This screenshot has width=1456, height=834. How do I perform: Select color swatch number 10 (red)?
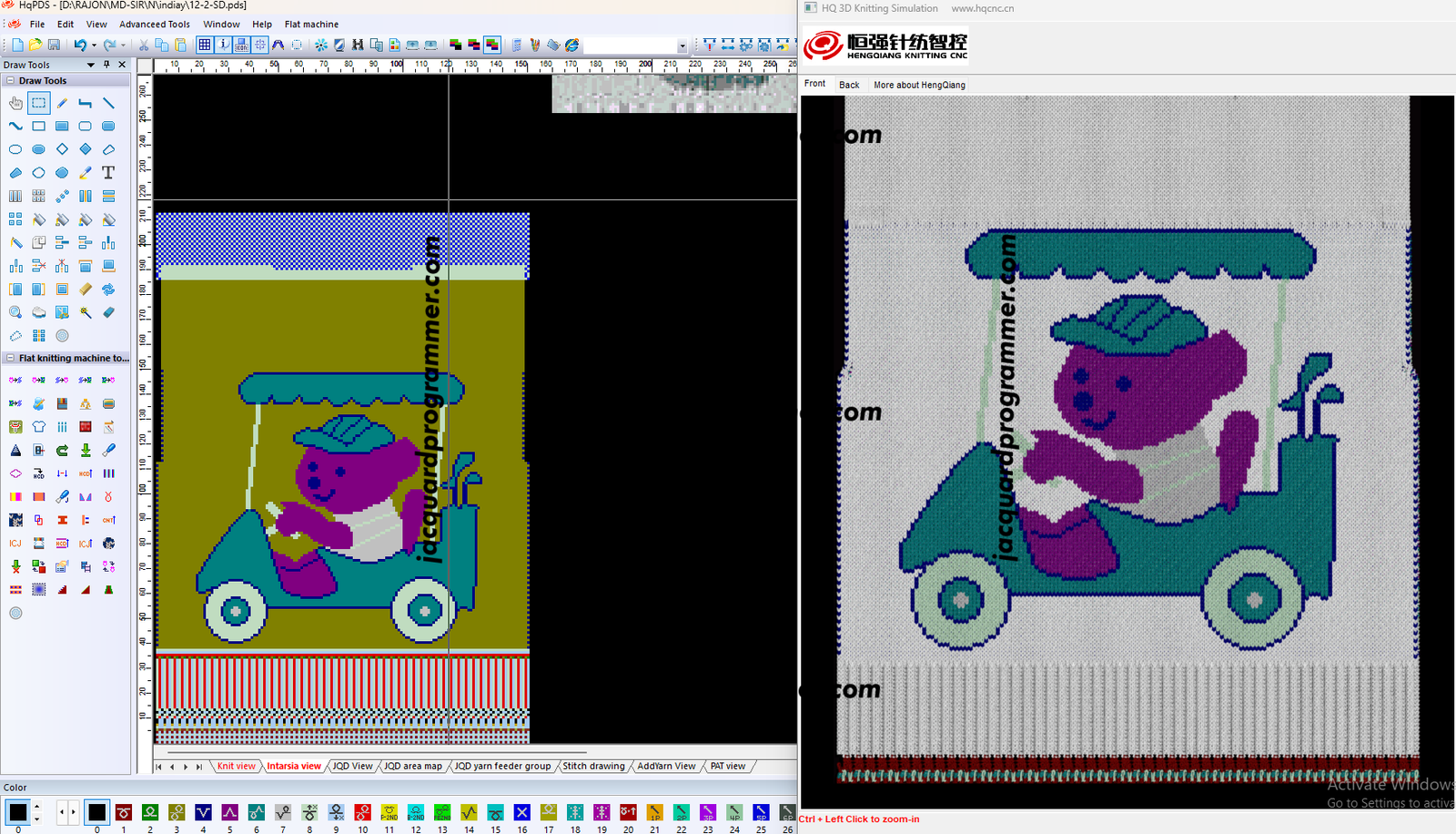click(x=362, y=812)
